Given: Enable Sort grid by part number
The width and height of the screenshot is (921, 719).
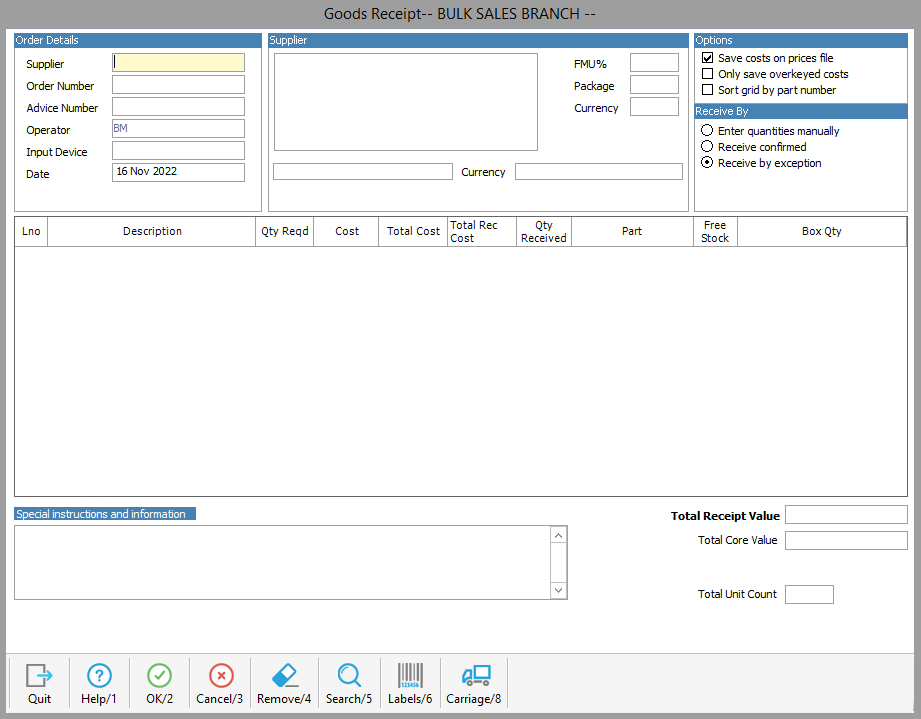Looking at the screenshot, I should [x=707, y=89].
